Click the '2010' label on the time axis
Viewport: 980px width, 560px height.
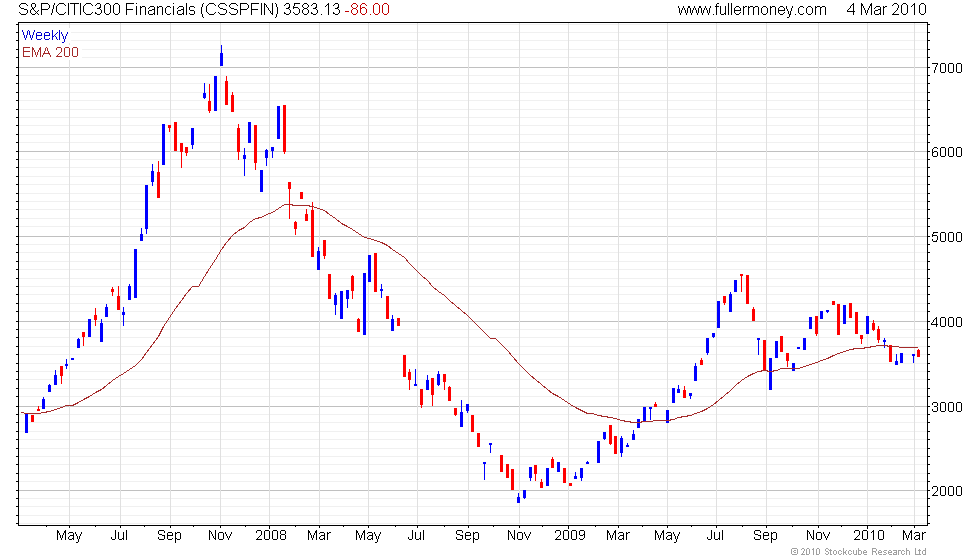(x=869, y=535)
